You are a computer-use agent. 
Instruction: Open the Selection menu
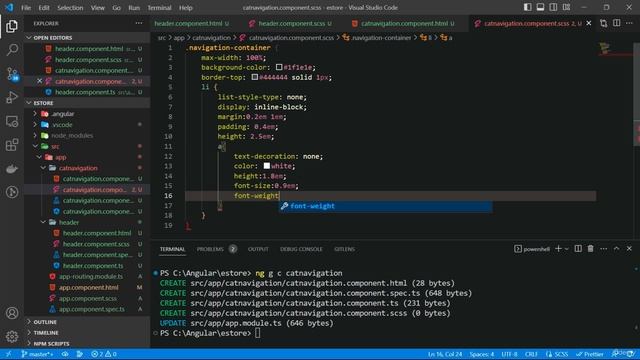70,7
